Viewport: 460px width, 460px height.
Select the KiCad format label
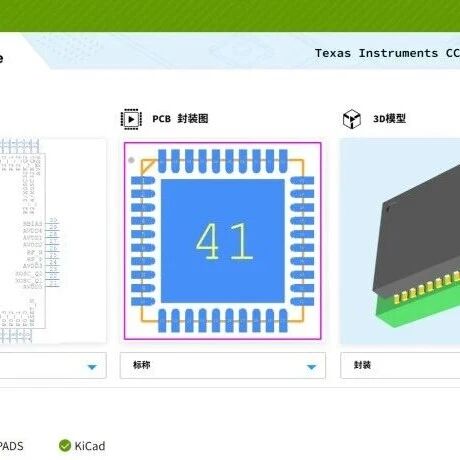click(90, 446)
